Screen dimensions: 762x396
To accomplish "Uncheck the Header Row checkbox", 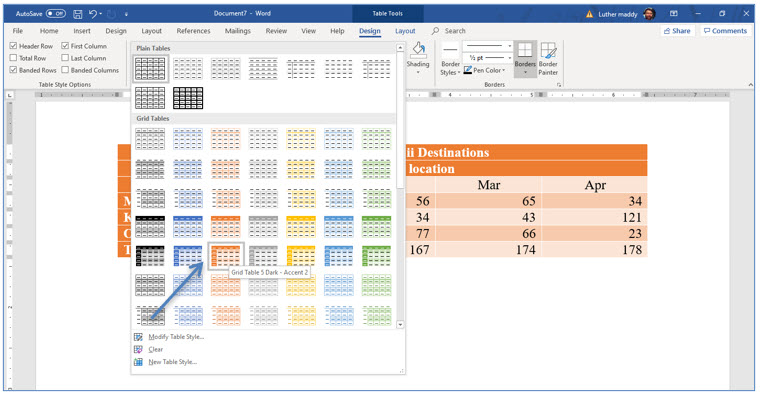I will coord(14,46).
